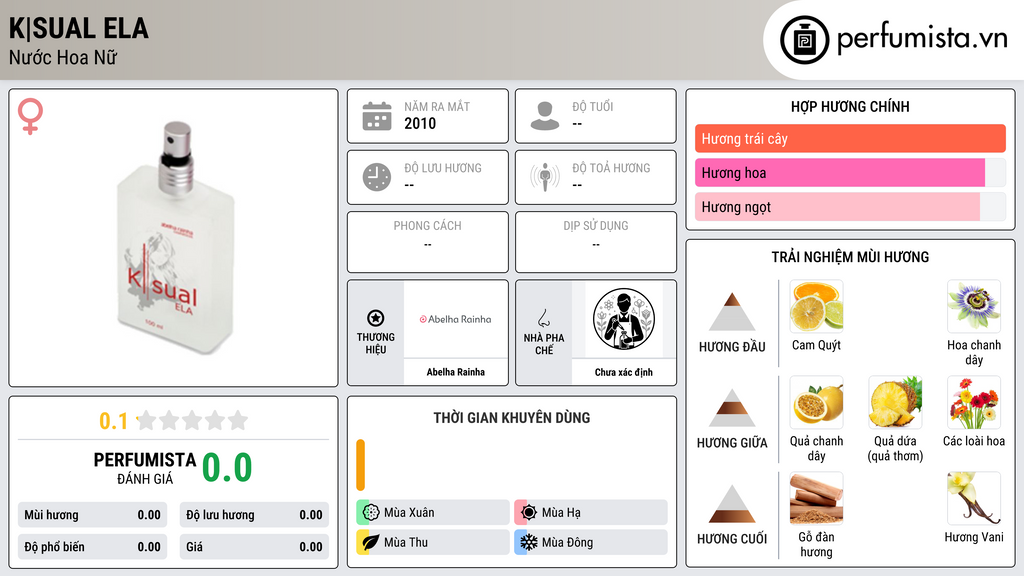This screenshot has height=576, width=1024.
Task: Click the Mùa Xuân flower icon
Action: tap(370, 512)
